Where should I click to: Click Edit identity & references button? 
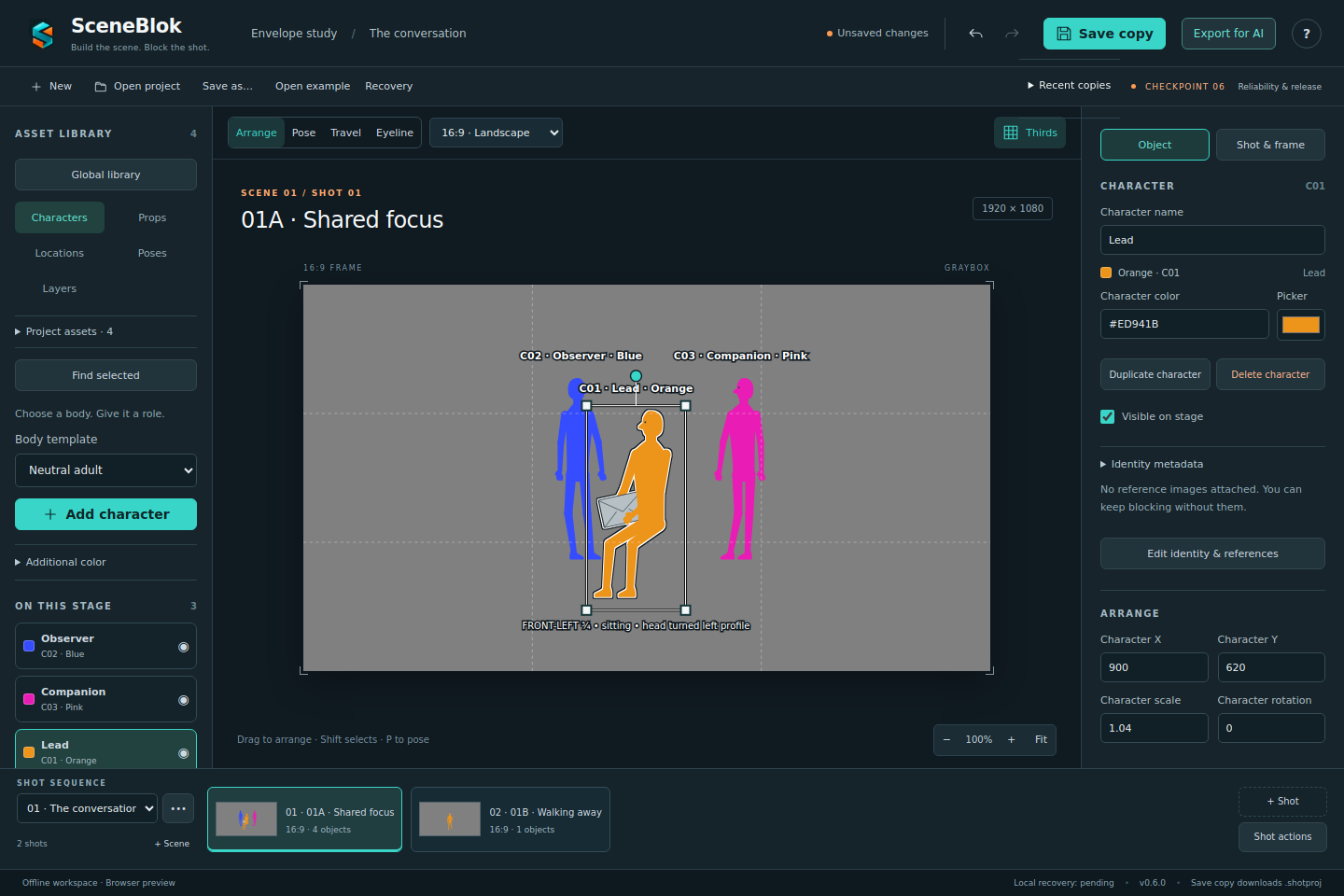click(x=1212, y=553)
